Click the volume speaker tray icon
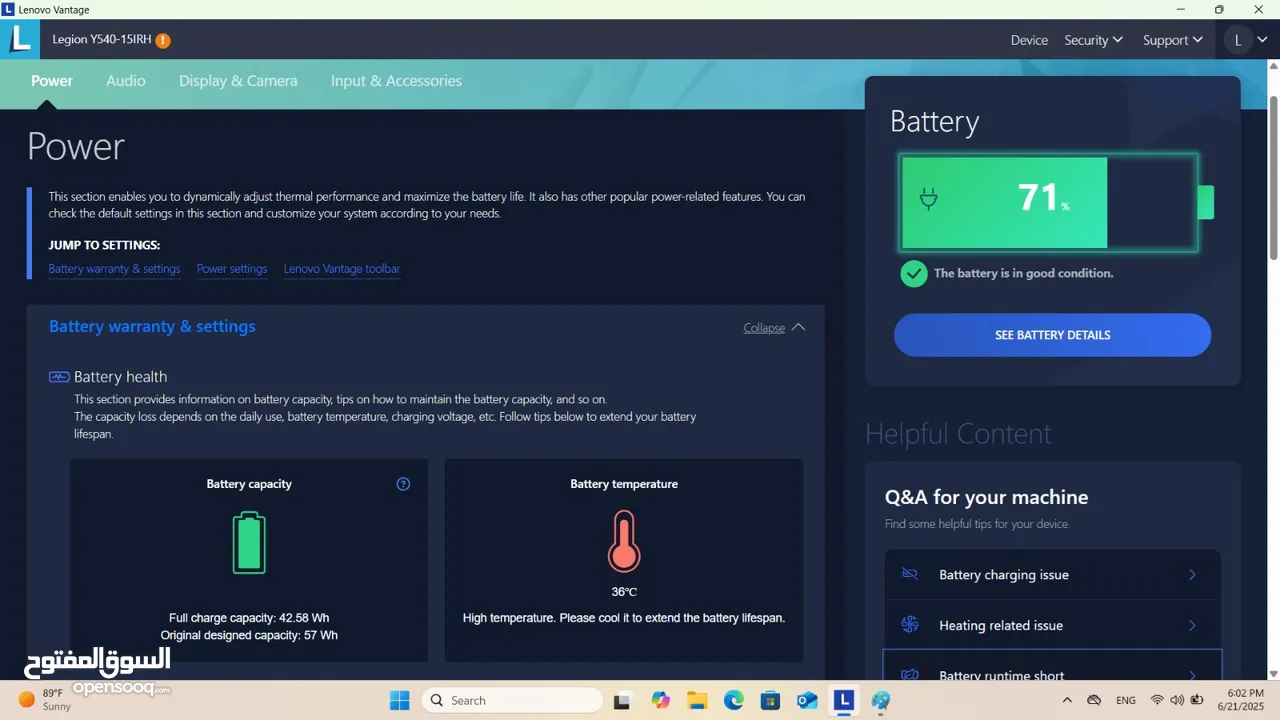The height and width of the screenshot is (720, 1280). (1177, 700)
